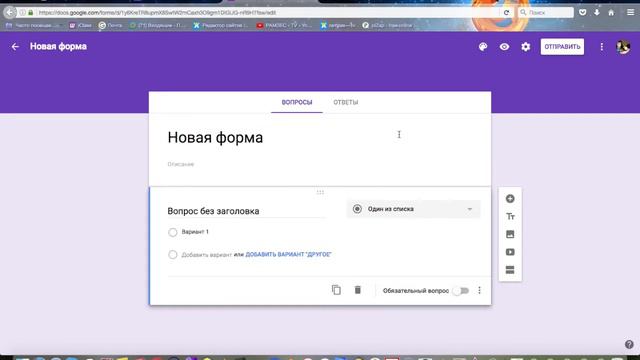This screenshot has width=640, height=360.
Task: Click the Вариант 1 option text
Action: point(195,232)
